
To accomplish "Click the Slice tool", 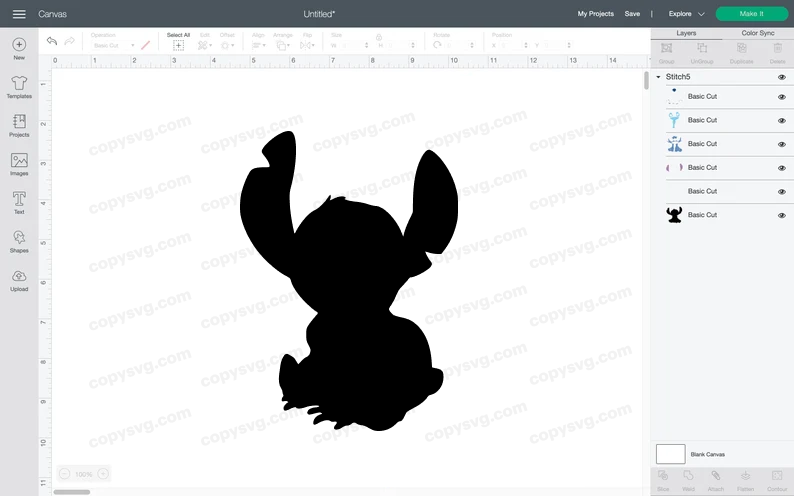I will [x=663, y=481].
